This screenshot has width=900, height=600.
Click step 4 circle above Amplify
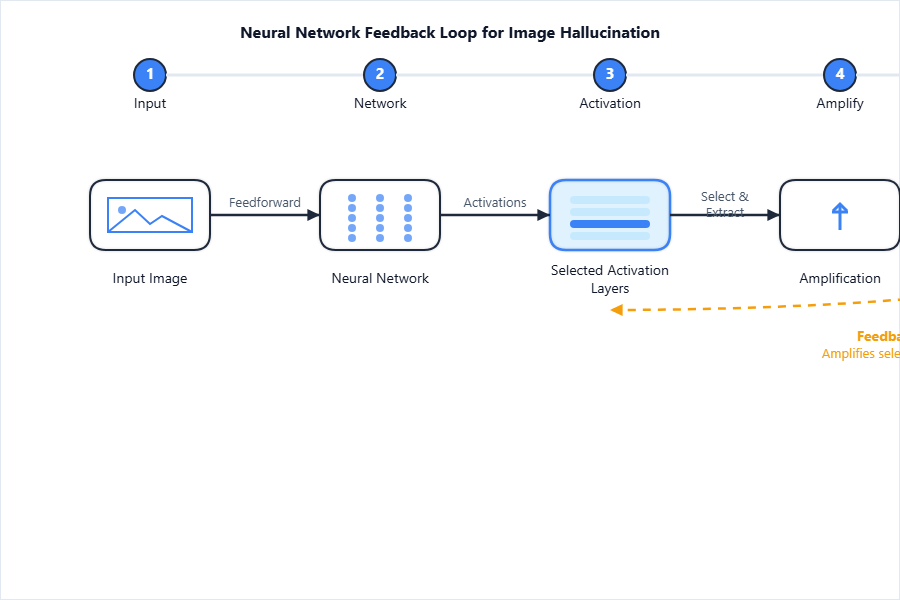click(x=840, y=75)
